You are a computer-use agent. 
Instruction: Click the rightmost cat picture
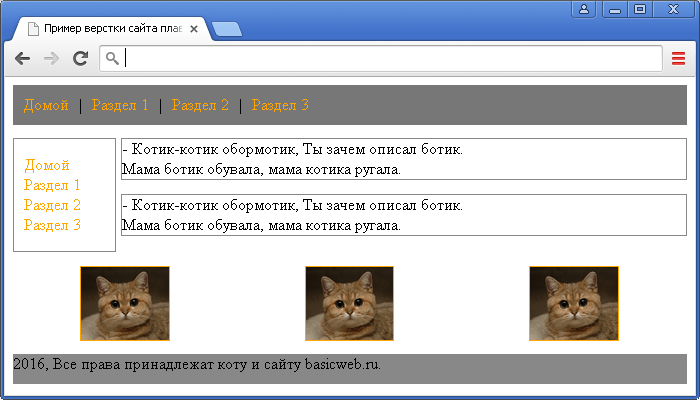(573, 303)
